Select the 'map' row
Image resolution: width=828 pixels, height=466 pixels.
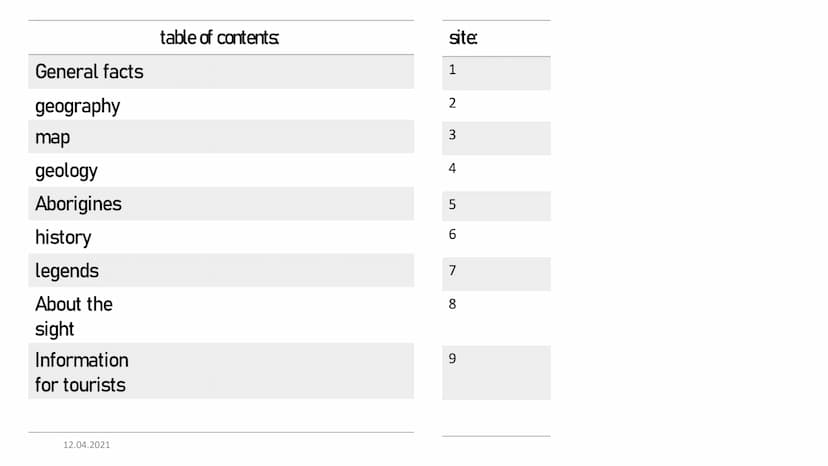(221, 137)
